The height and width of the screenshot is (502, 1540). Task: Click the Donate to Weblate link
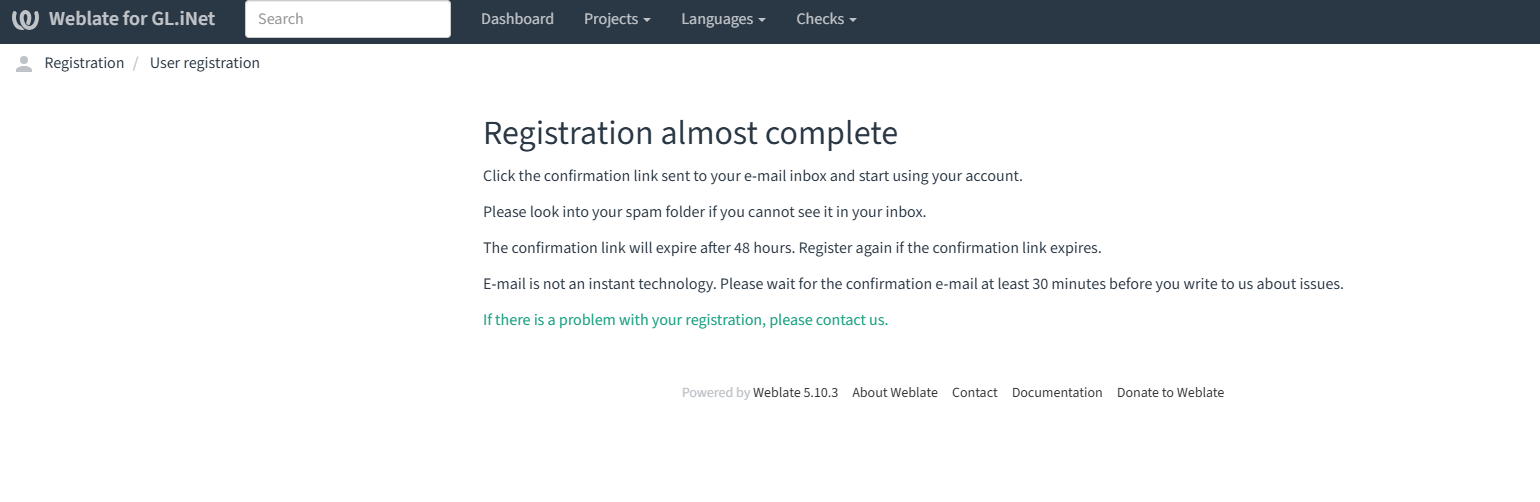(x=1170, y=393)
